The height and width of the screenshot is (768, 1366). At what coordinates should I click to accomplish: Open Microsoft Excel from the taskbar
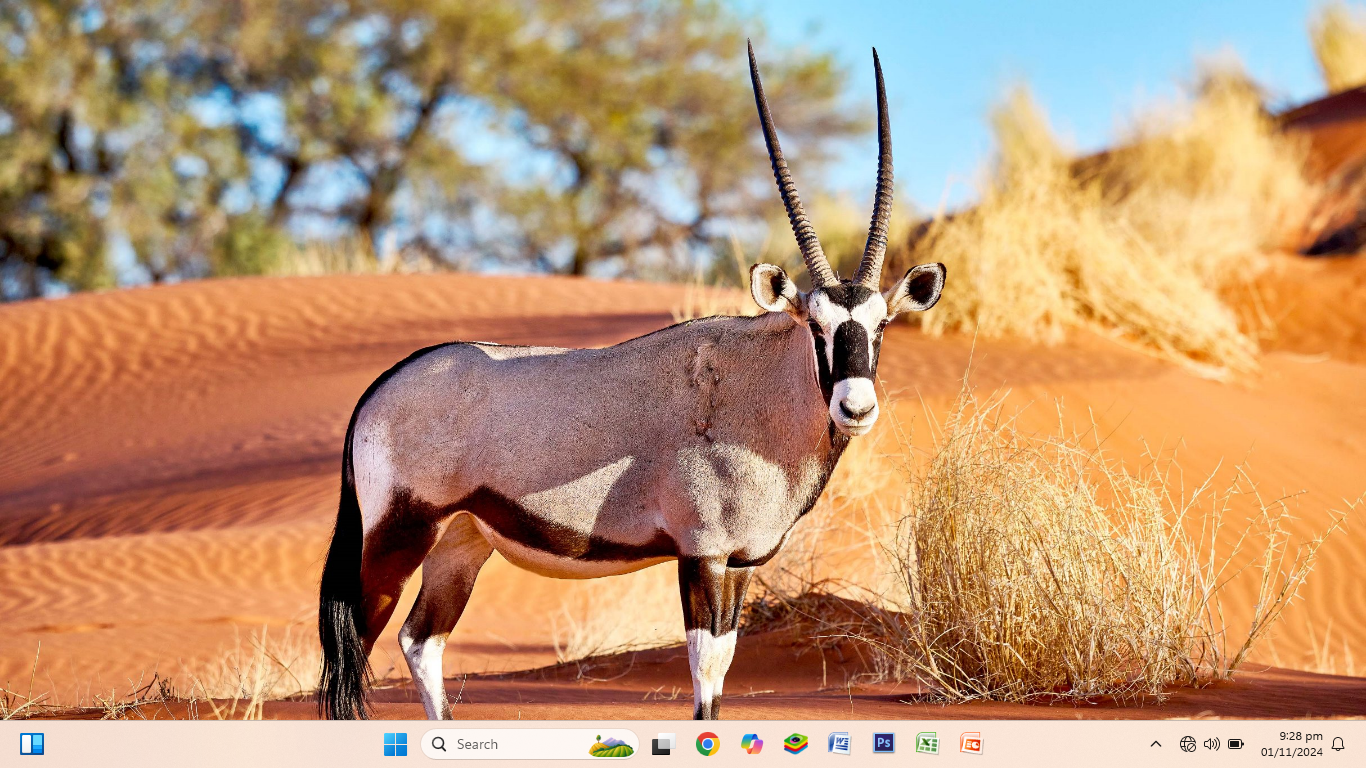click(x=927, y=744)
